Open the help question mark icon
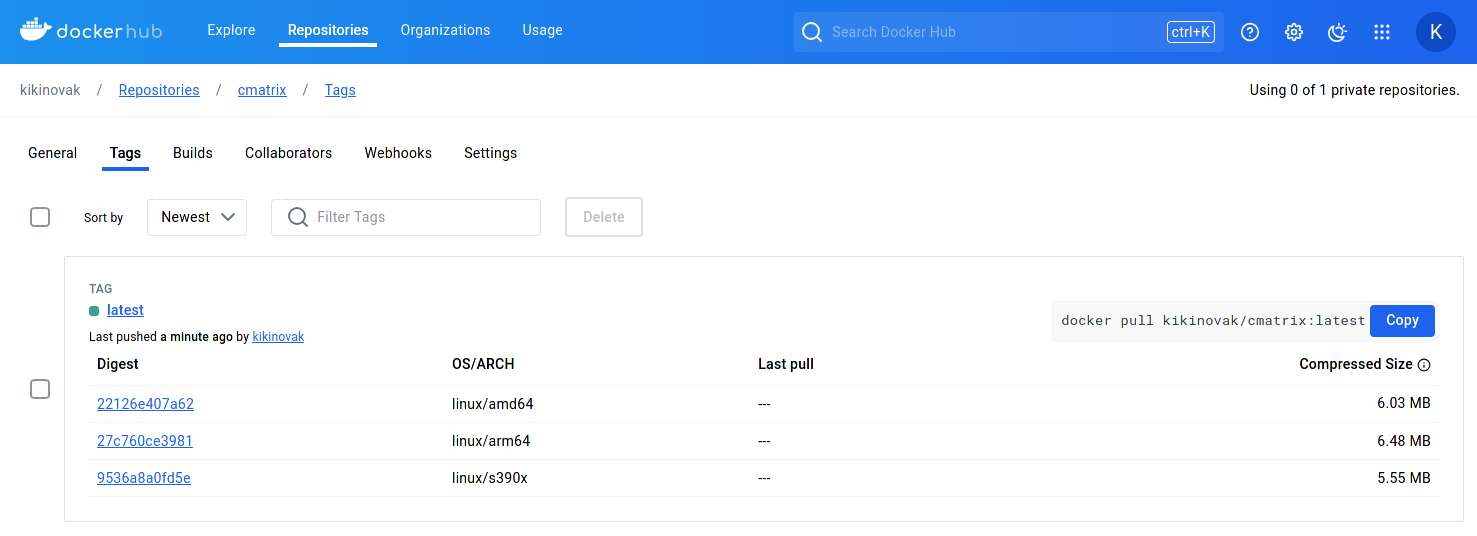The width and height of the screenshot is (1477, 536). tap(1250, 32)
